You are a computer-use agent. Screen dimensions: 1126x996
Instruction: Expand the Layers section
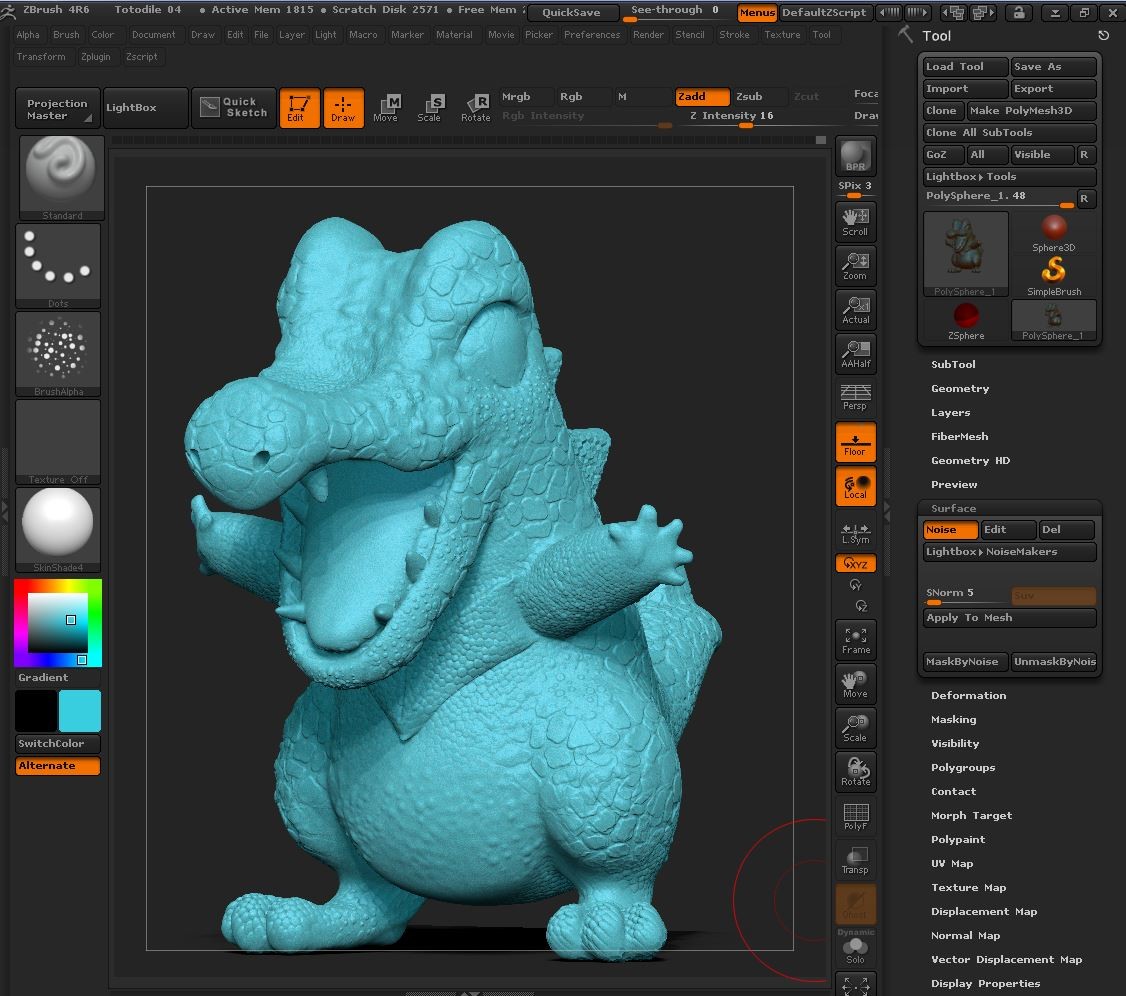click(951, 413)
